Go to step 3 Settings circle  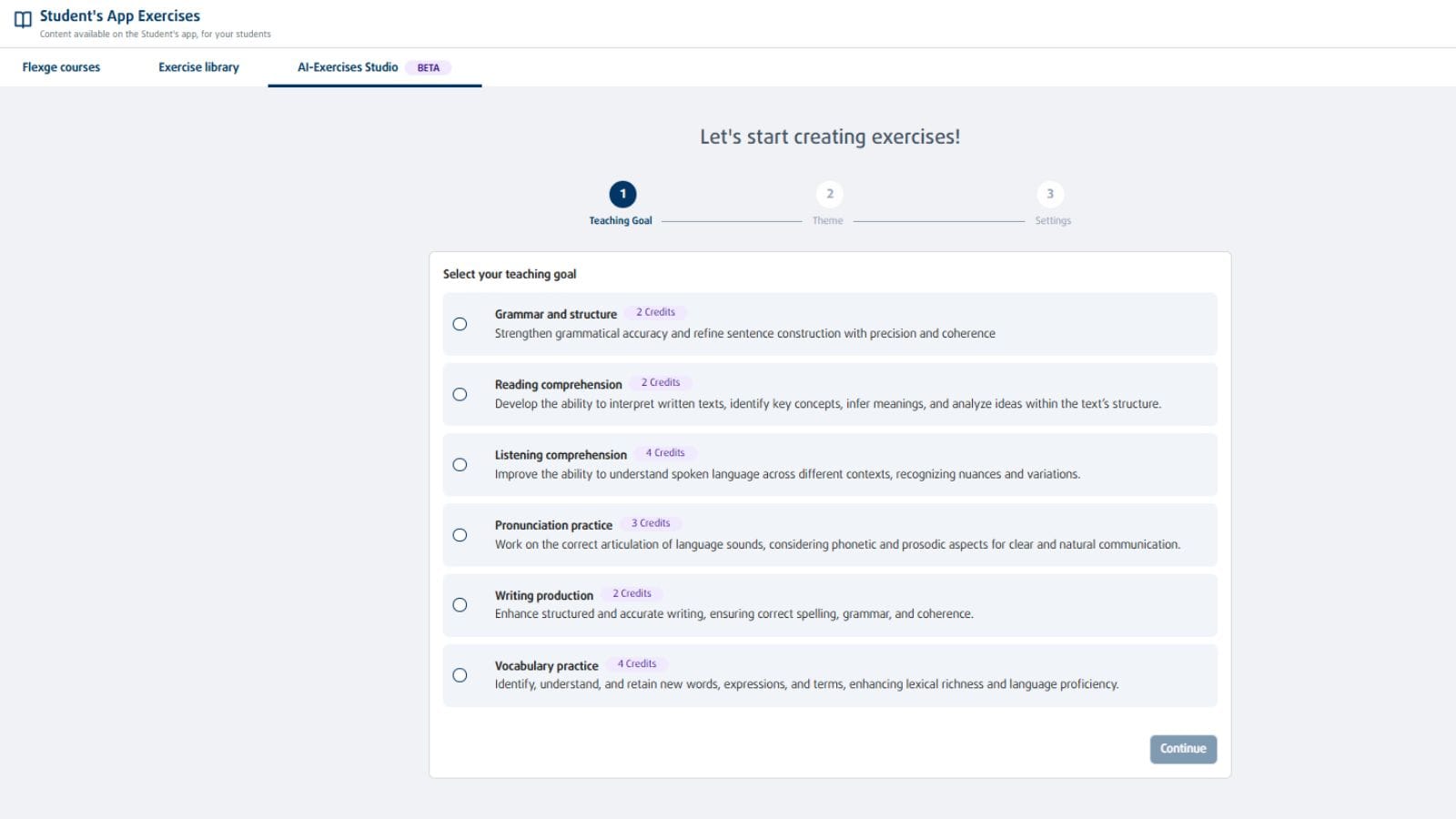[1050, 194]
